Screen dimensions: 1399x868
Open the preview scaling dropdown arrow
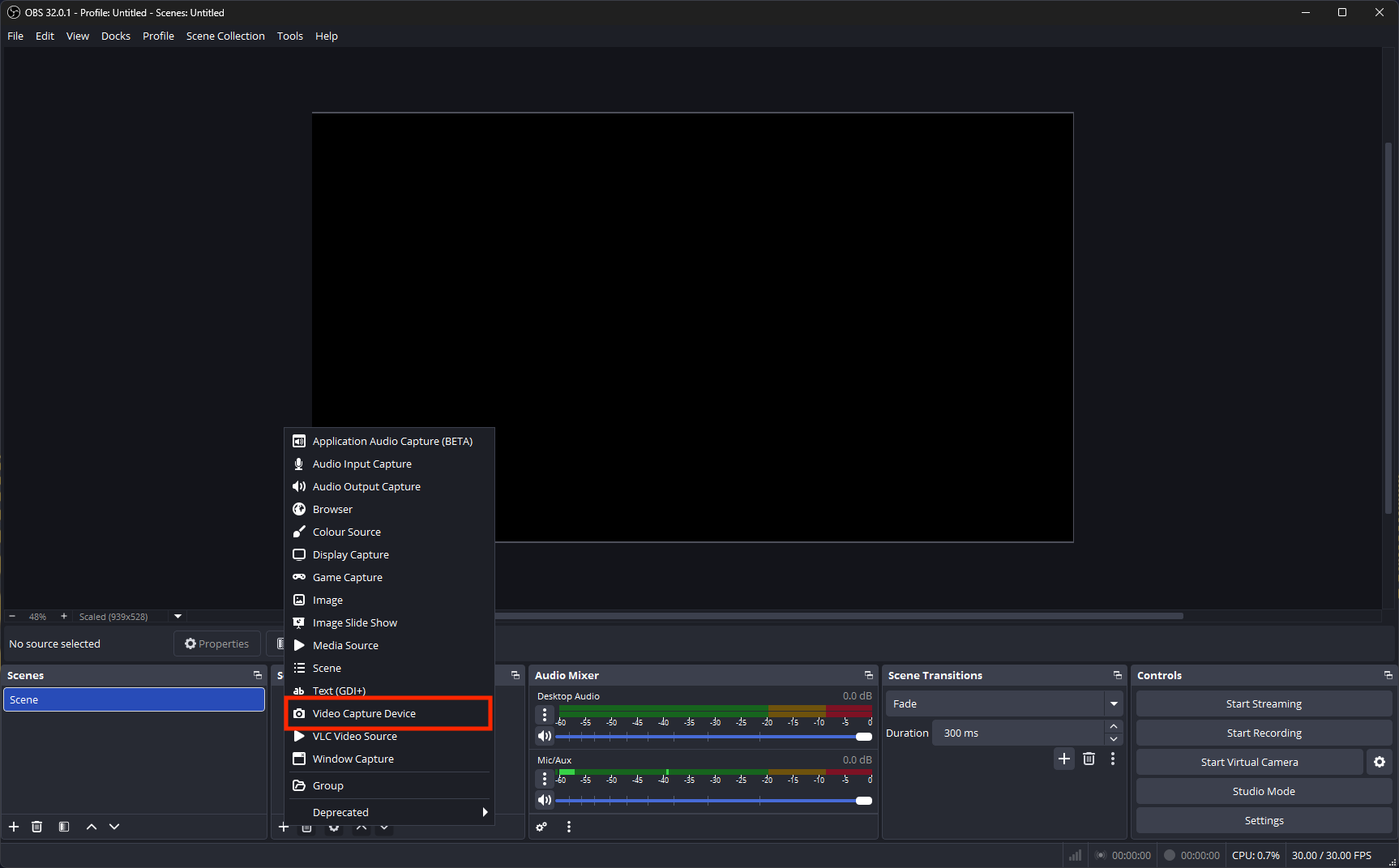(178, 616)
